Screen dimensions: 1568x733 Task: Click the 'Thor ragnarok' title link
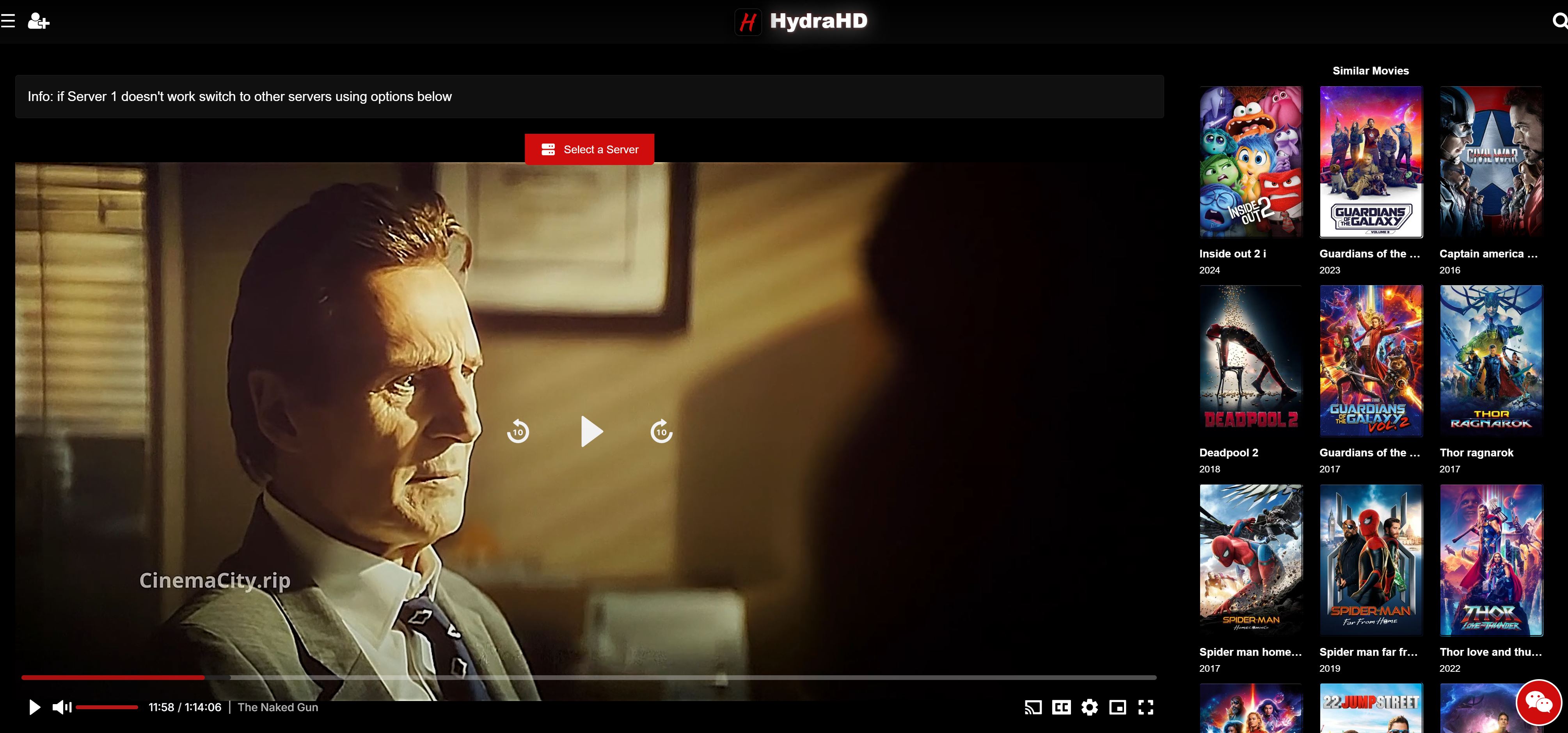(1476, 453)
